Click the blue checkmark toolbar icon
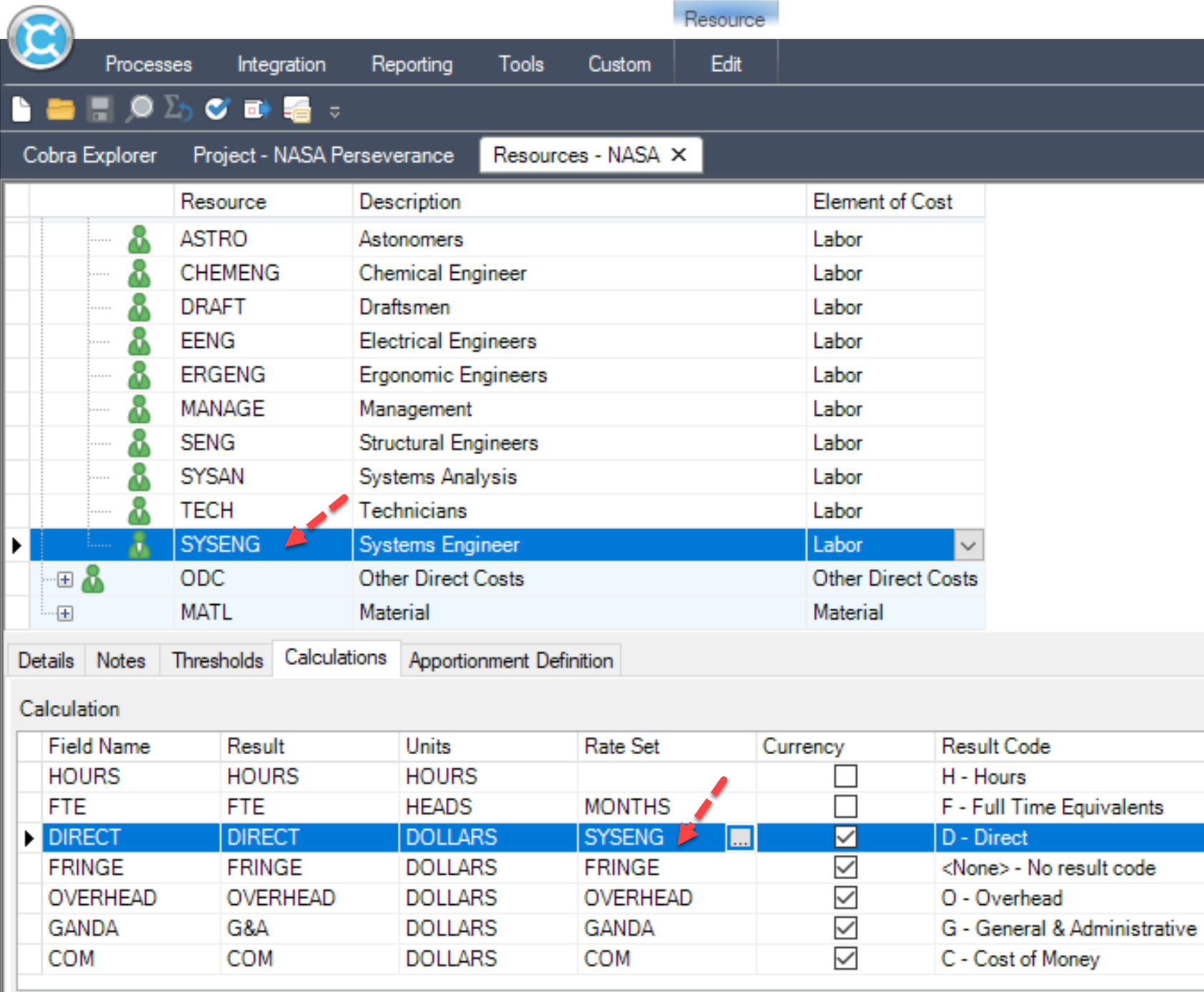 (217, 109)
